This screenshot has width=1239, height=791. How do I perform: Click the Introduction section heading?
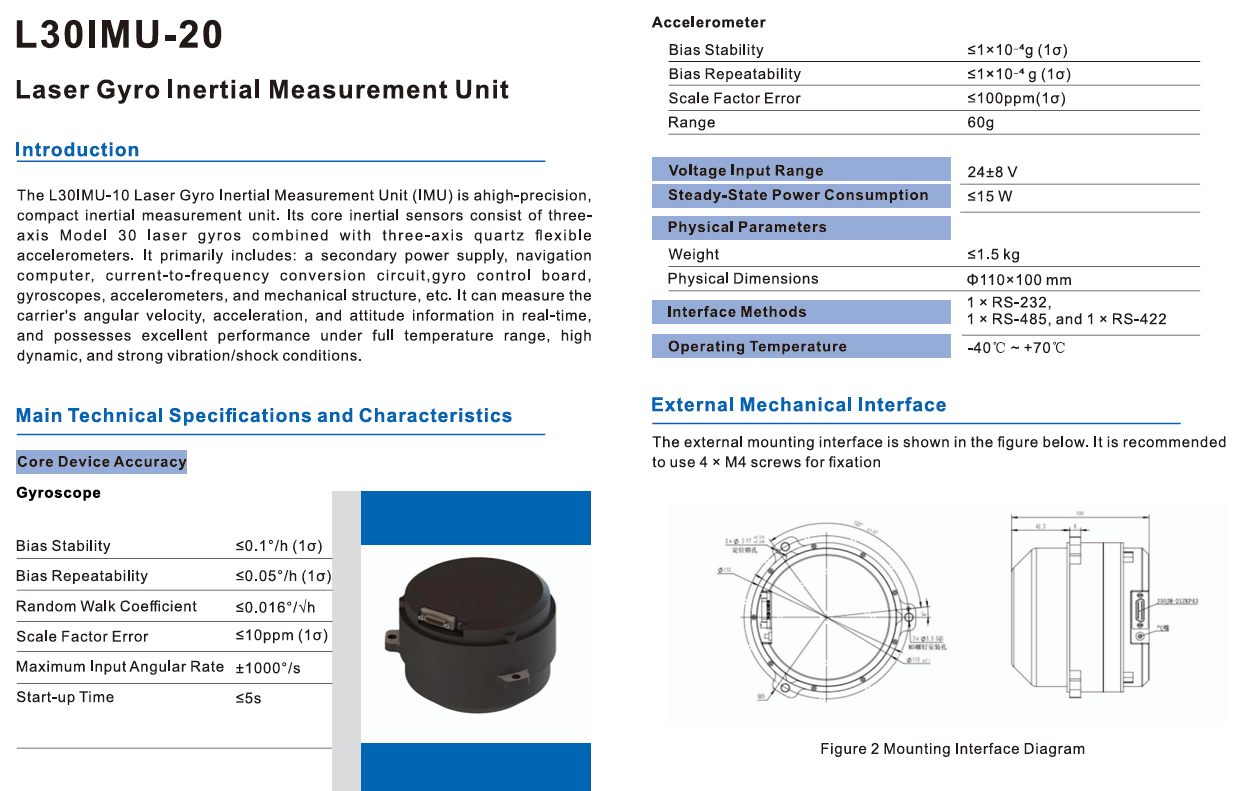click(x=77, y=150)
